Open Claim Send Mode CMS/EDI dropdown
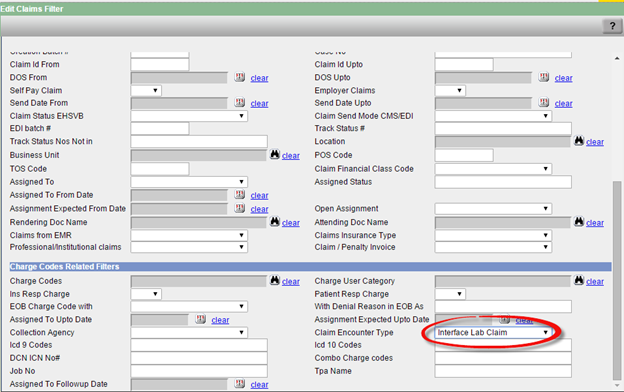This screenshot has height=392, width=624. coord(493,116)
